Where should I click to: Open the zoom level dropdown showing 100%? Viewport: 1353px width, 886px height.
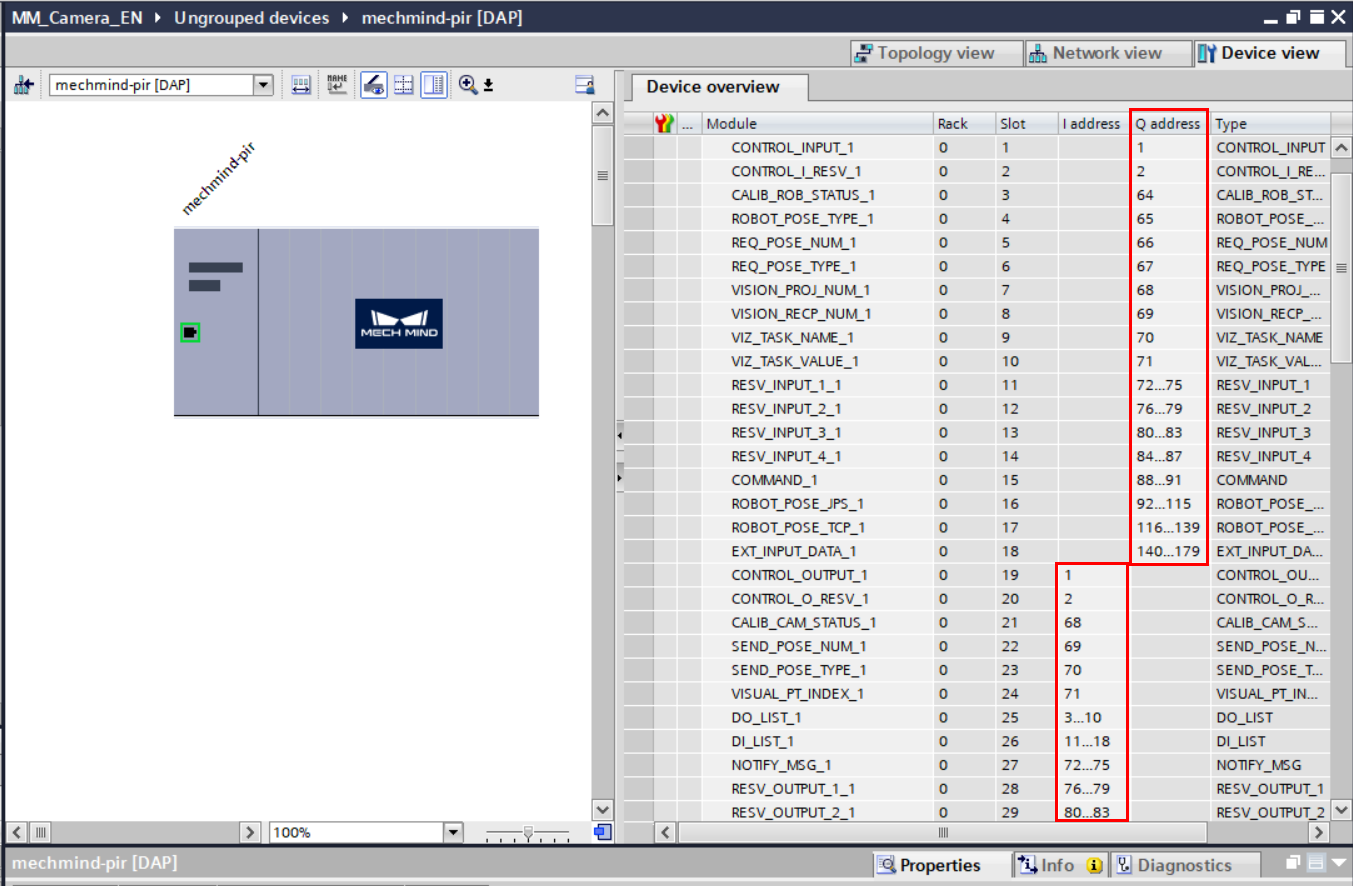pos(452,831)
